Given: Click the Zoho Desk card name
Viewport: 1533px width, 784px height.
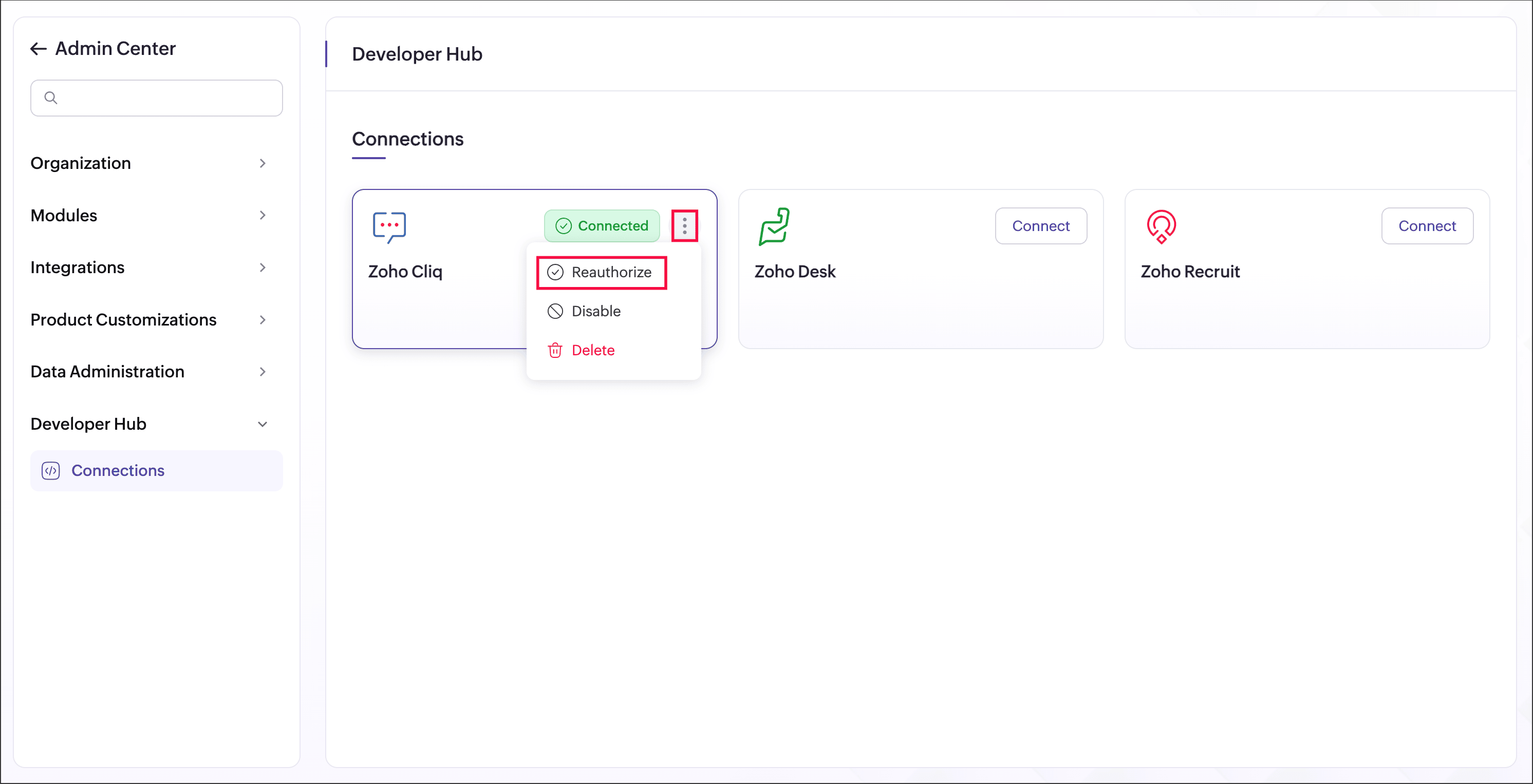Looking at the screenshot, I should [795, 272].
